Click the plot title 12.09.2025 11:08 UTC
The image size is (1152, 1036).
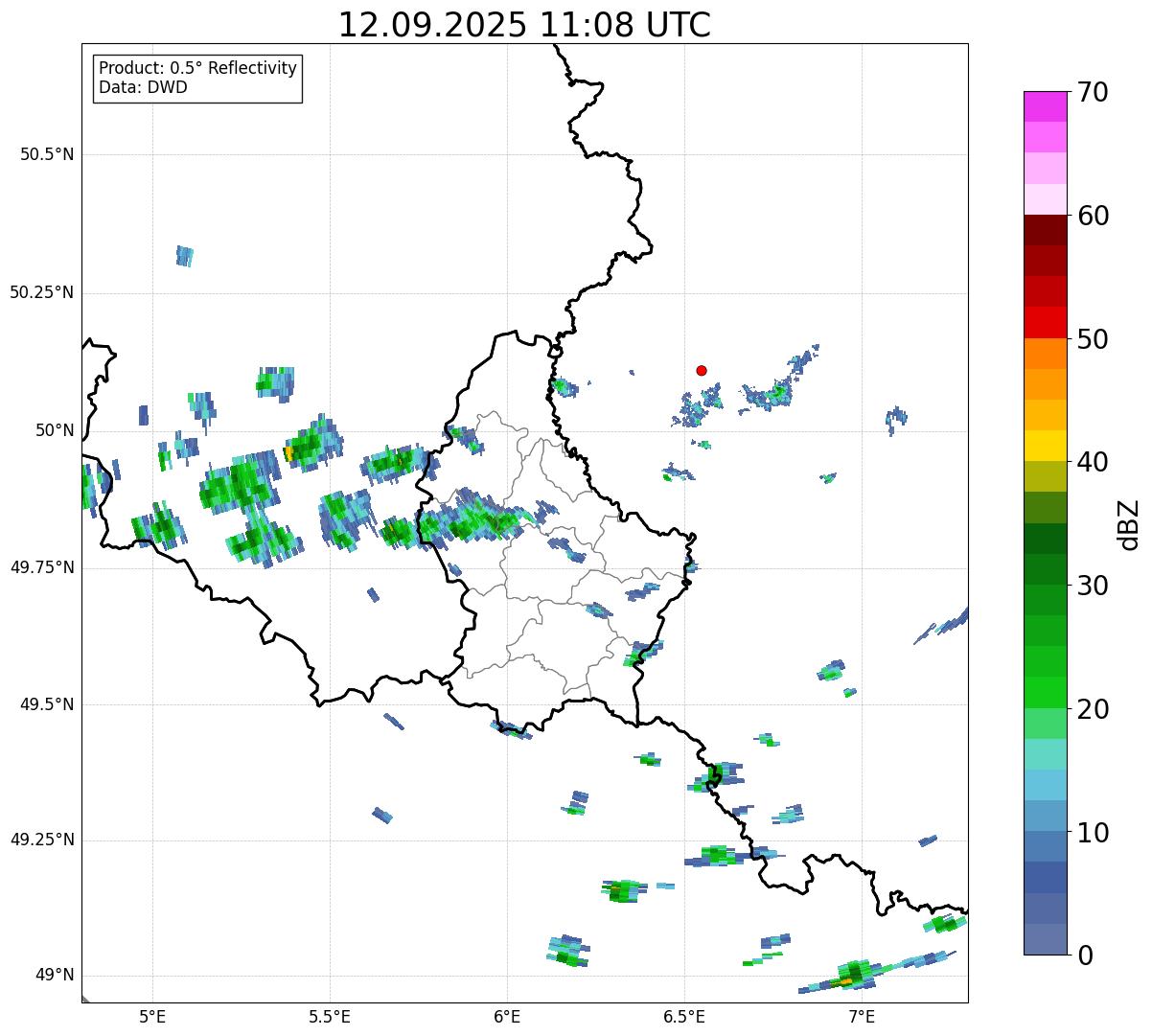point(524,25)
